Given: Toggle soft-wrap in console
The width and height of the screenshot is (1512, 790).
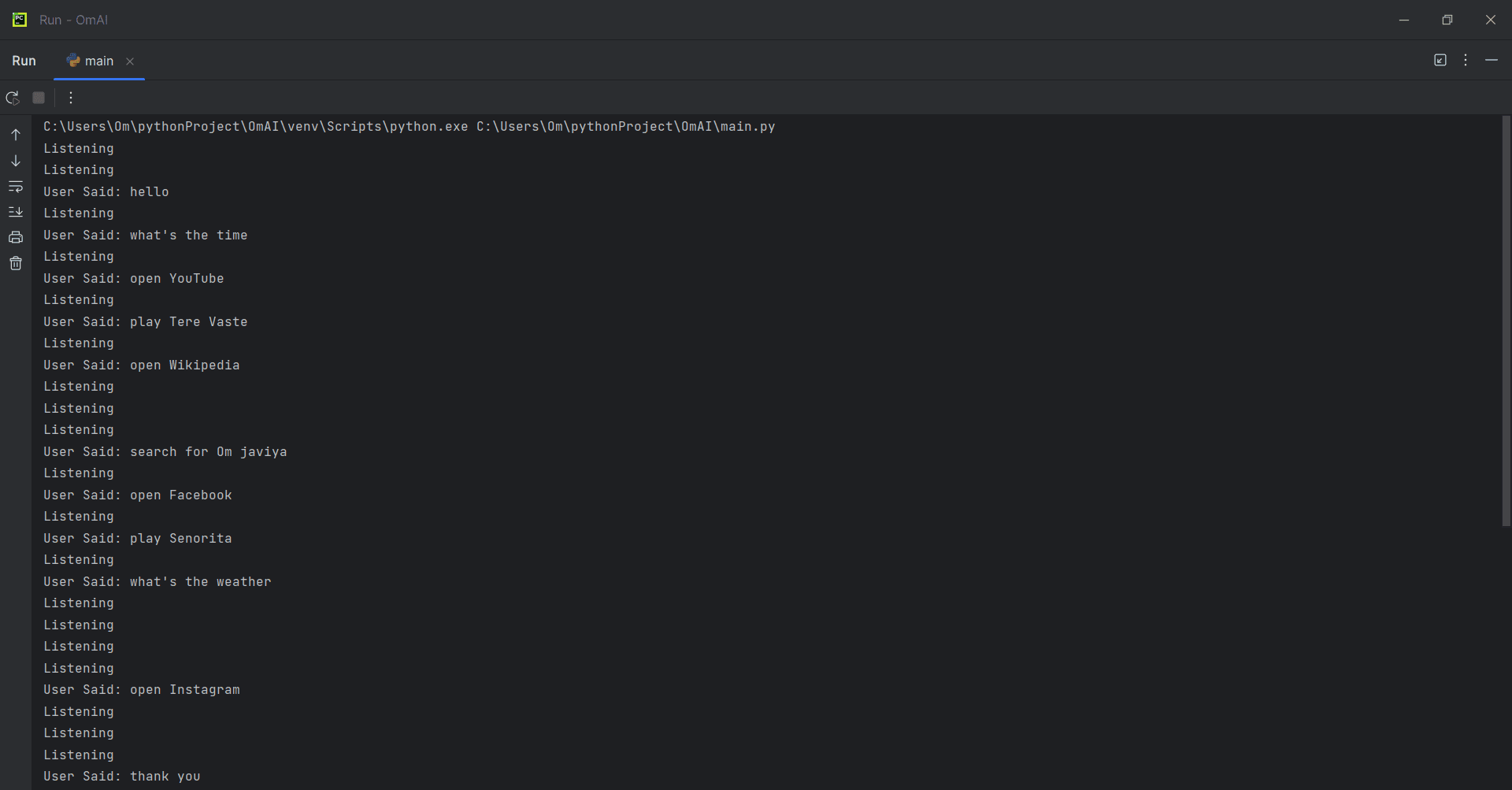Looking at the screenshot, I should (x=16, y=187).
